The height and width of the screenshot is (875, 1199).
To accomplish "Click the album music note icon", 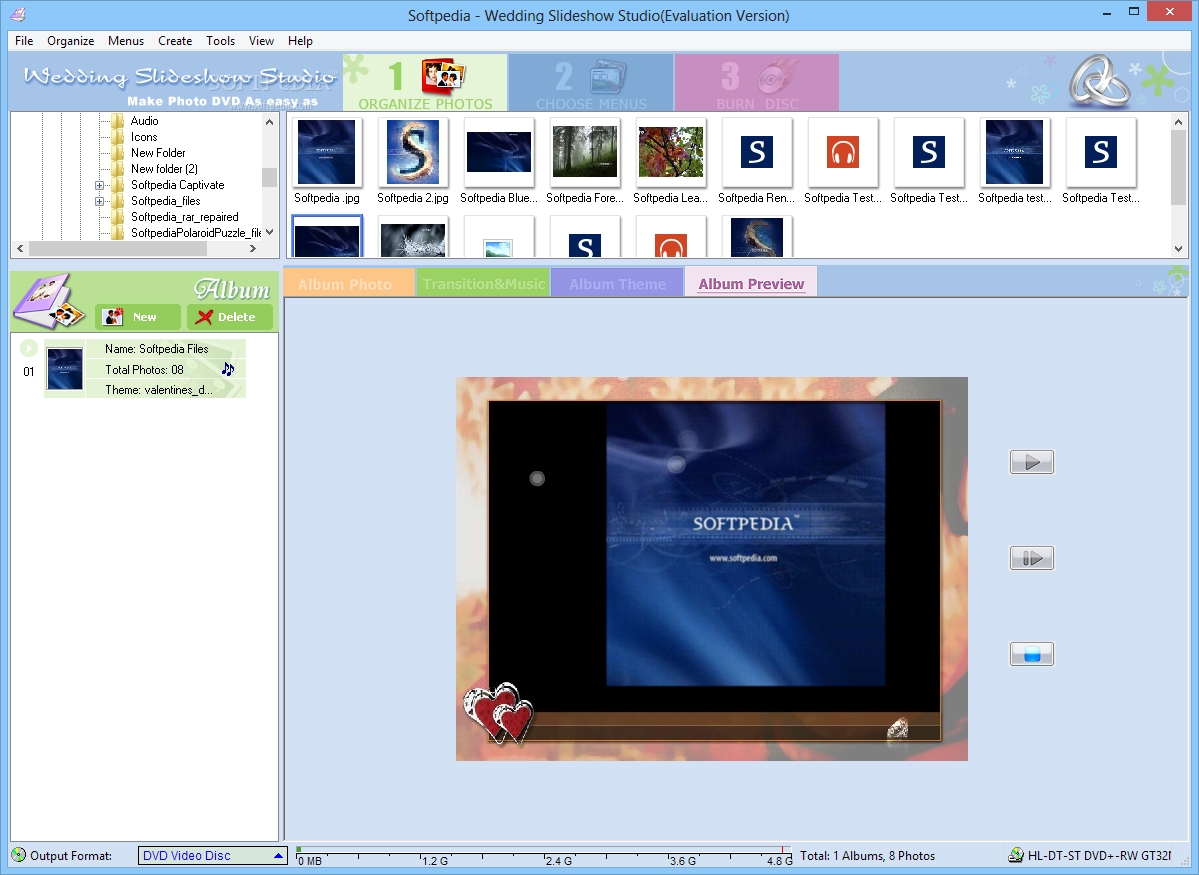I will (228, 369).
